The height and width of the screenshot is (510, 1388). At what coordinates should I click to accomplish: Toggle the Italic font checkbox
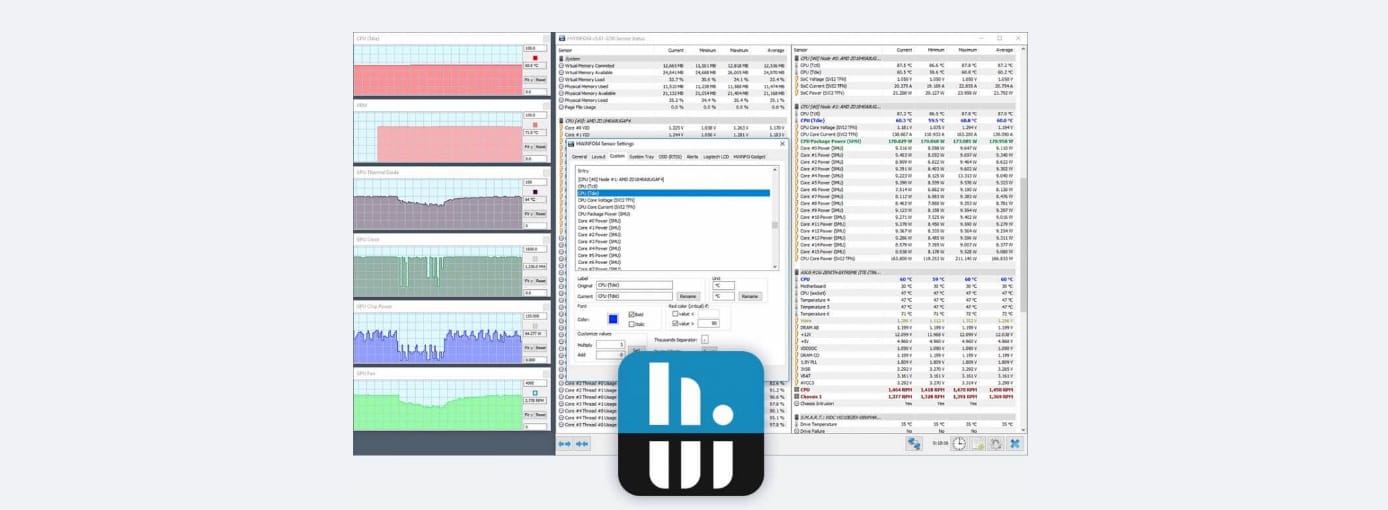click(632, 324)
